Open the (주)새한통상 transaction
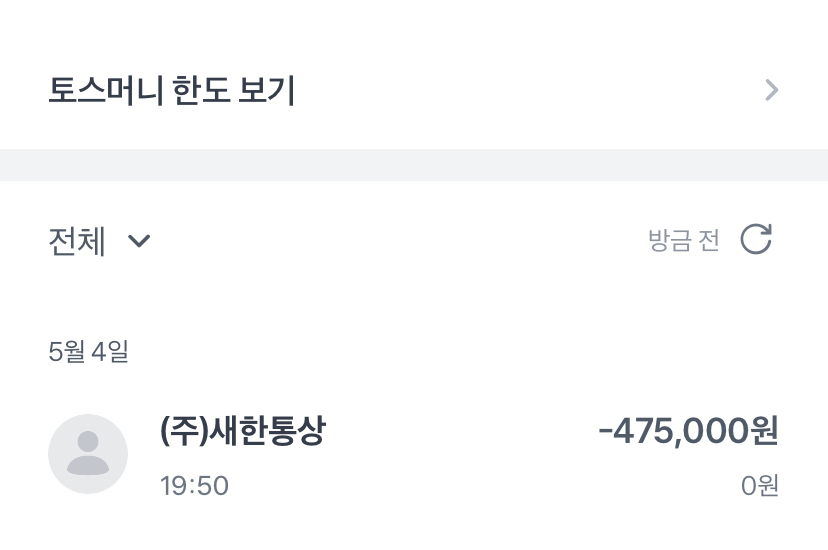This screenshot has width=828, height=550. pyautogui.click(x=414, y=454)
